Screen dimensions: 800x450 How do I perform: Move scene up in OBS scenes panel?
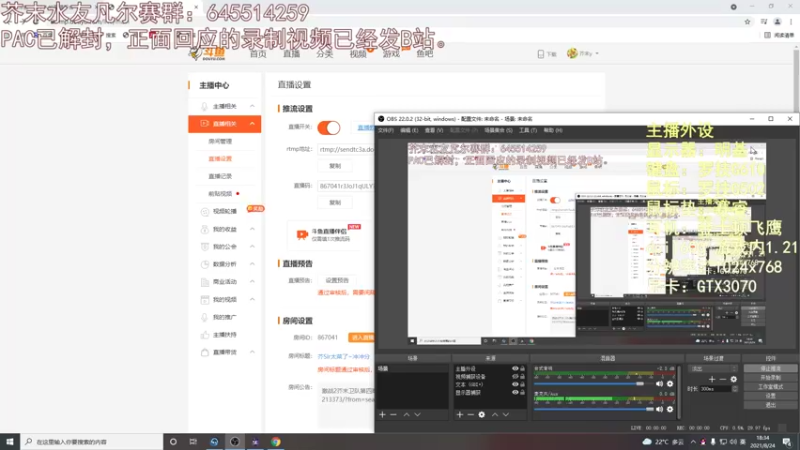[x=407, y=415]
